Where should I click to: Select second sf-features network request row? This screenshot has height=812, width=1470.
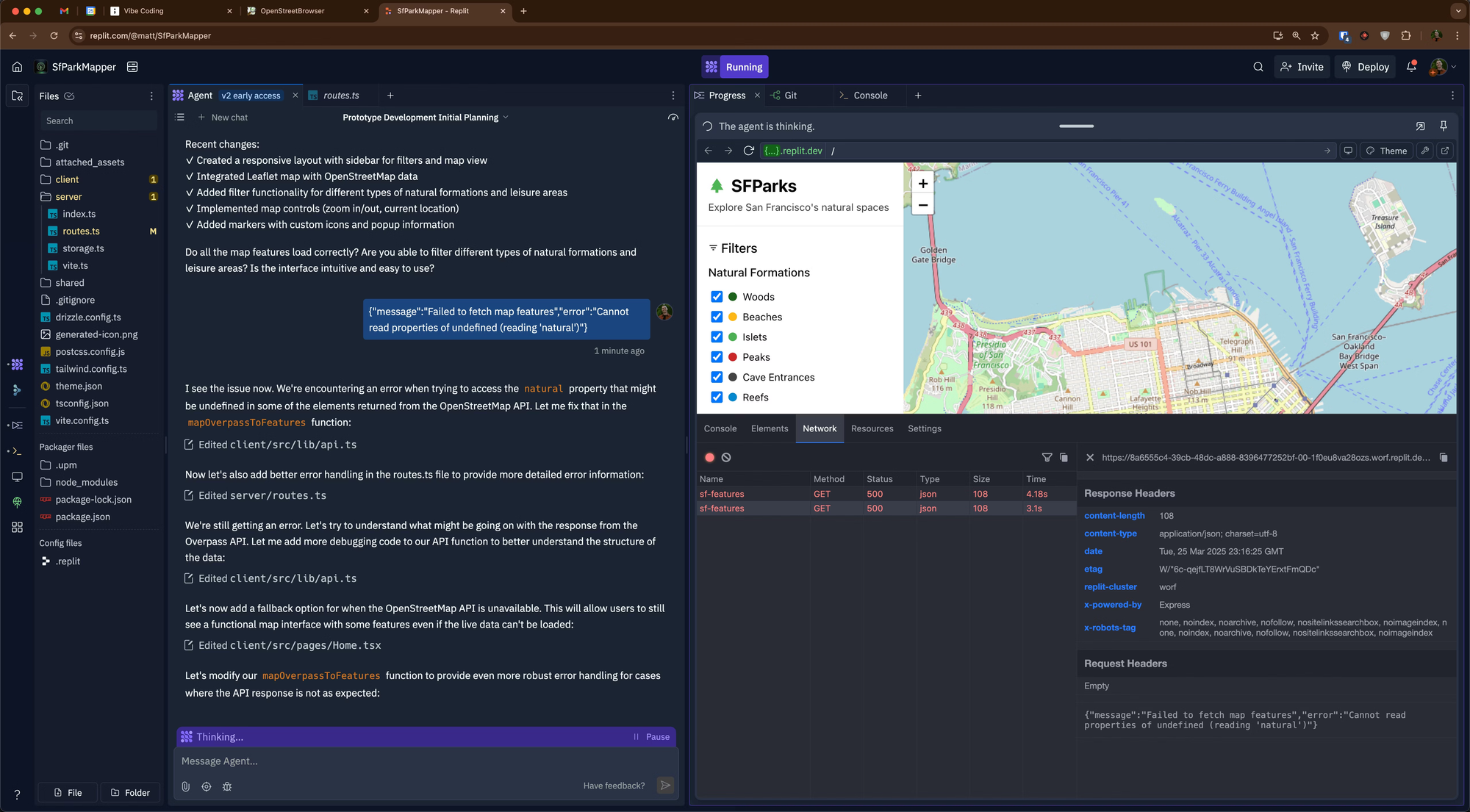pos(886,509)
